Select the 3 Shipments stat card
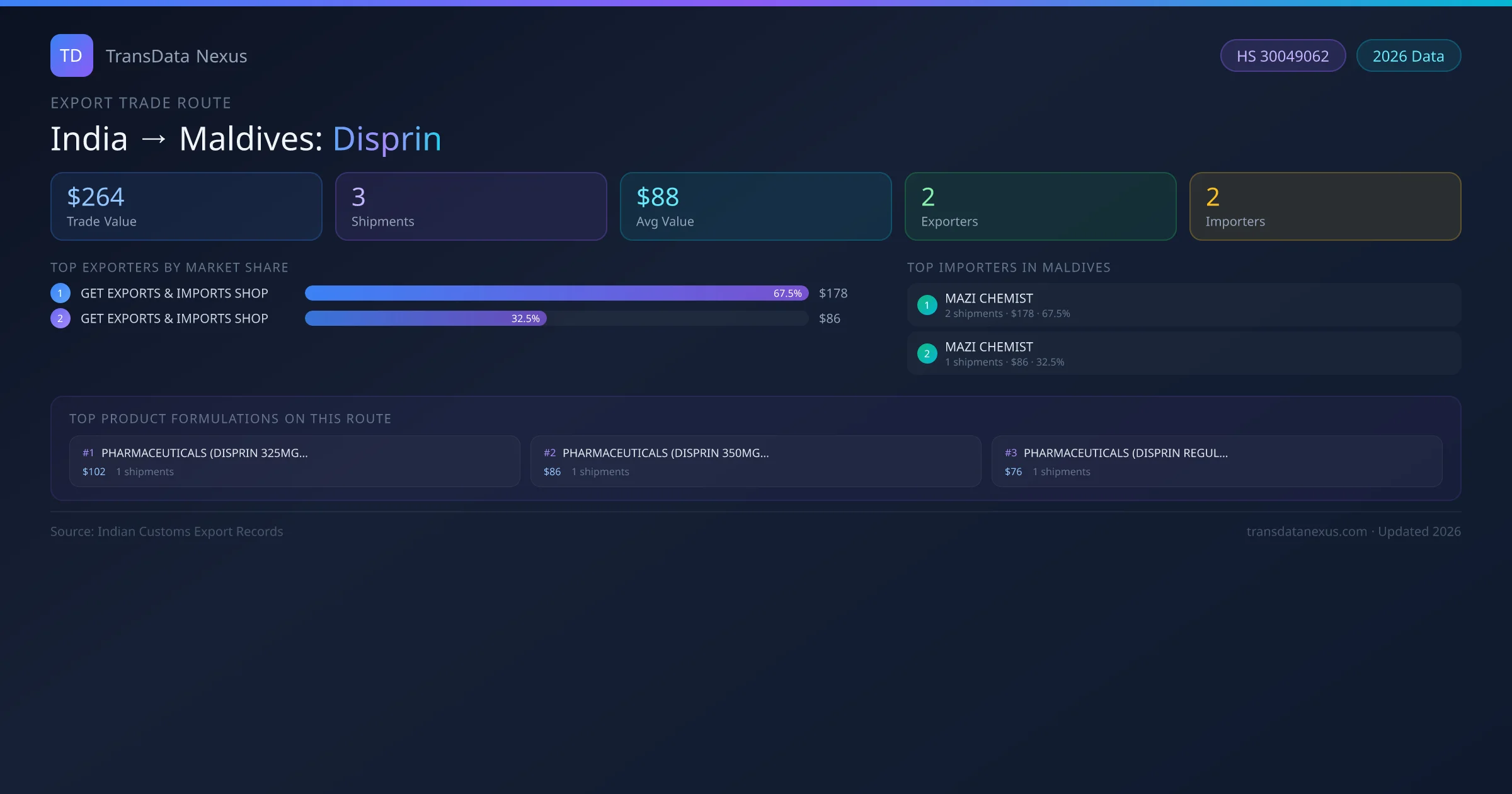The width and height of the screenshot is (1512, 794). point(471,207)
